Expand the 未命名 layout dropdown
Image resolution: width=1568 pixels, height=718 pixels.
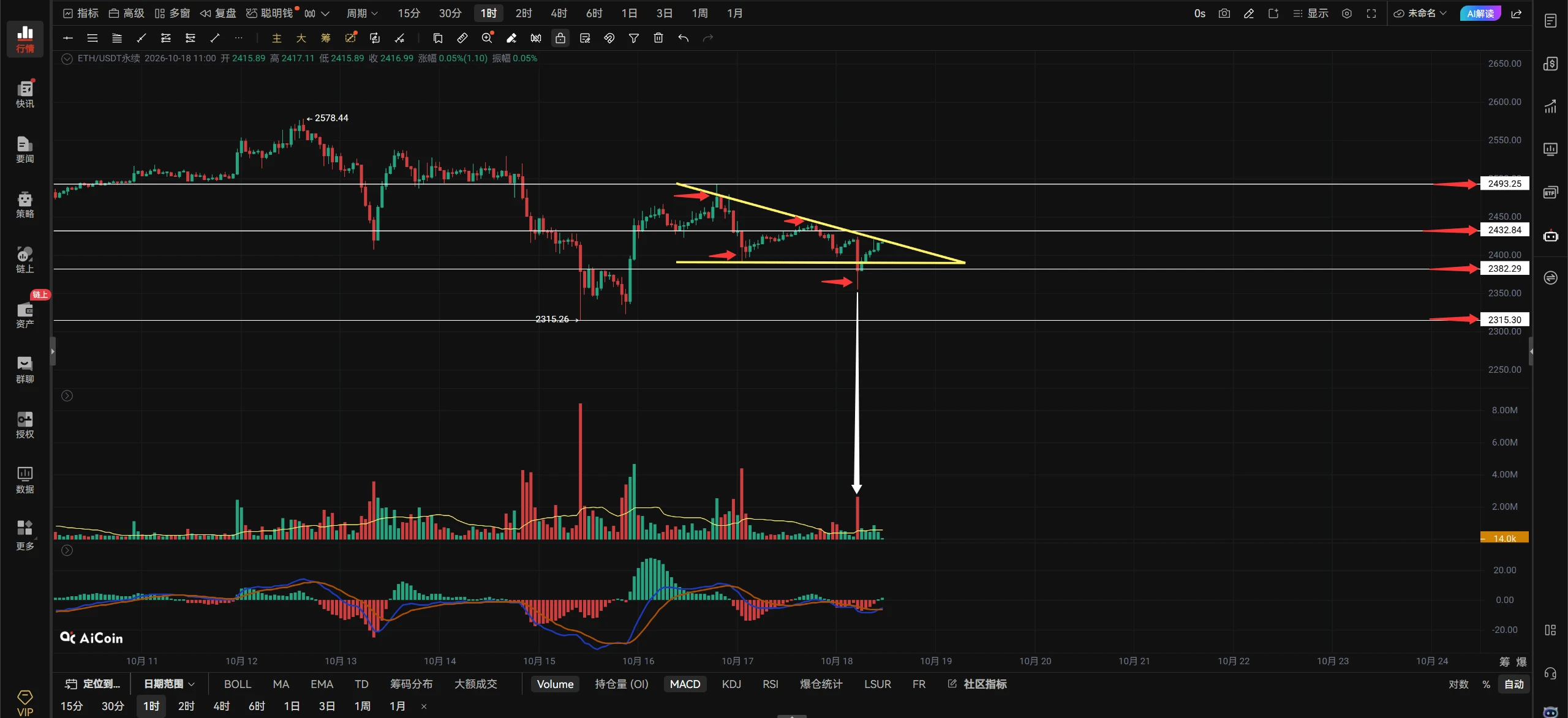coord(1420,13)
